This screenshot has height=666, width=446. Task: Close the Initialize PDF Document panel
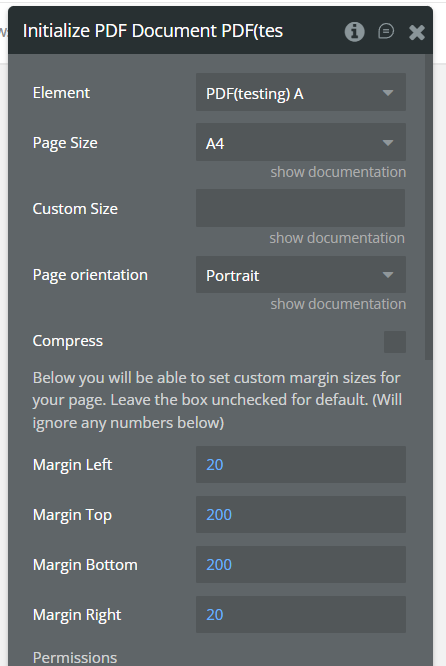417,32
